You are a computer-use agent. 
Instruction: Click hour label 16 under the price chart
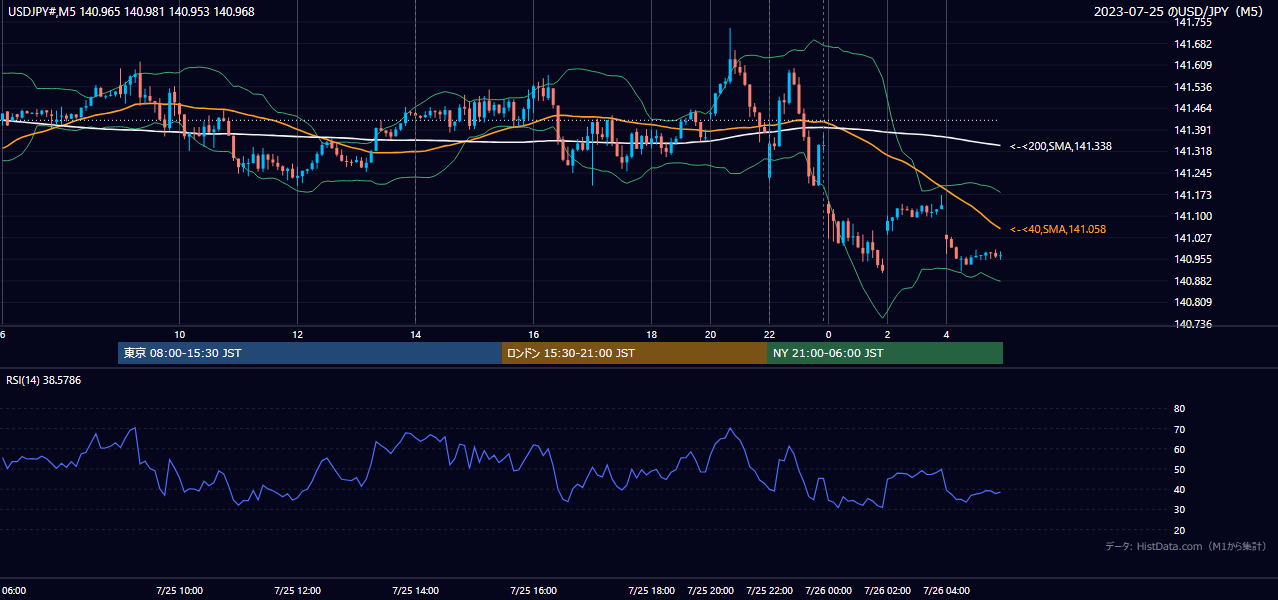coord(533,334)
